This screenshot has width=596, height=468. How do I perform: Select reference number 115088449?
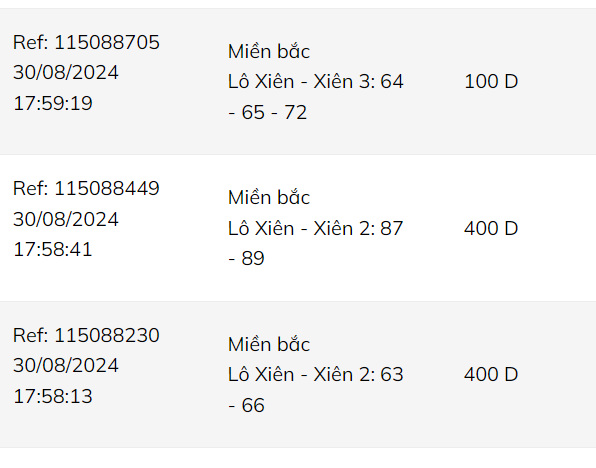(x=86, y=189)
